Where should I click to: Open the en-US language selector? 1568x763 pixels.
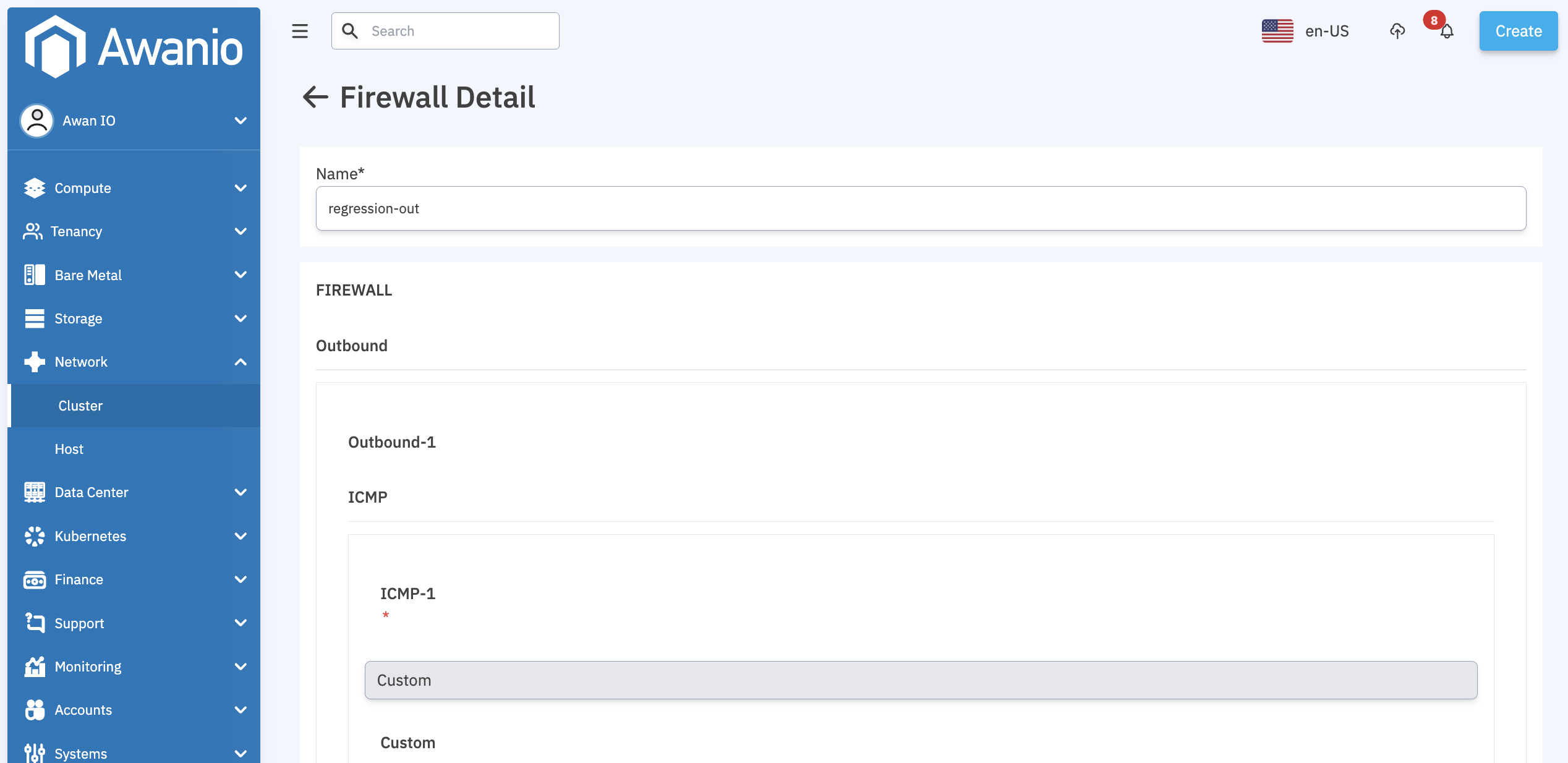coord(1327,31)
